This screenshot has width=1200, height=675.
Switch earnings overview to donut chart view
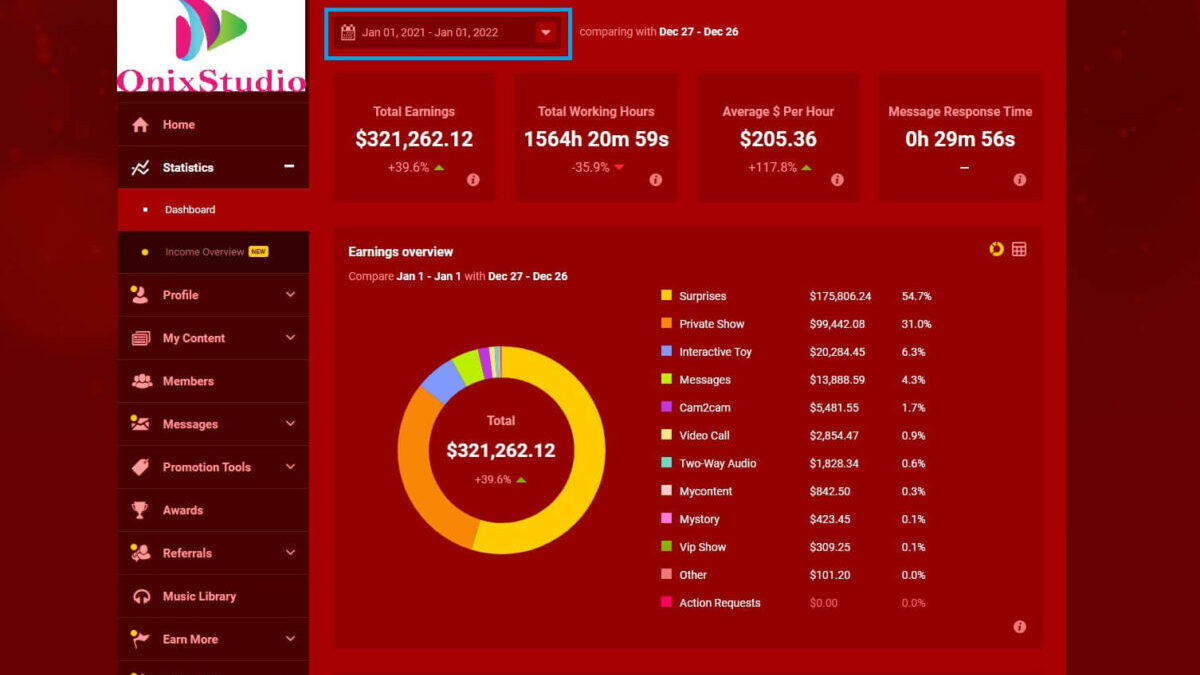pos(996,249)
